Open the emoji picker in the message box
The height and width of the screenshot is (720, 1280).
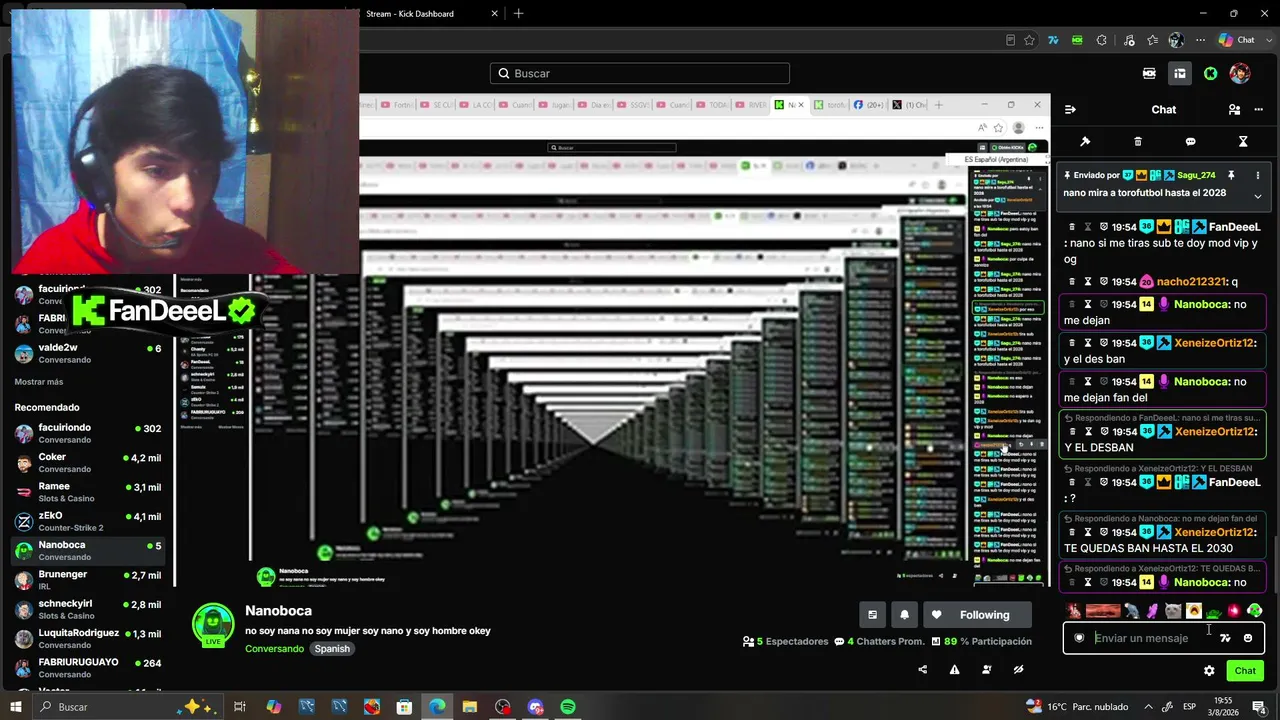point(1248,638)
